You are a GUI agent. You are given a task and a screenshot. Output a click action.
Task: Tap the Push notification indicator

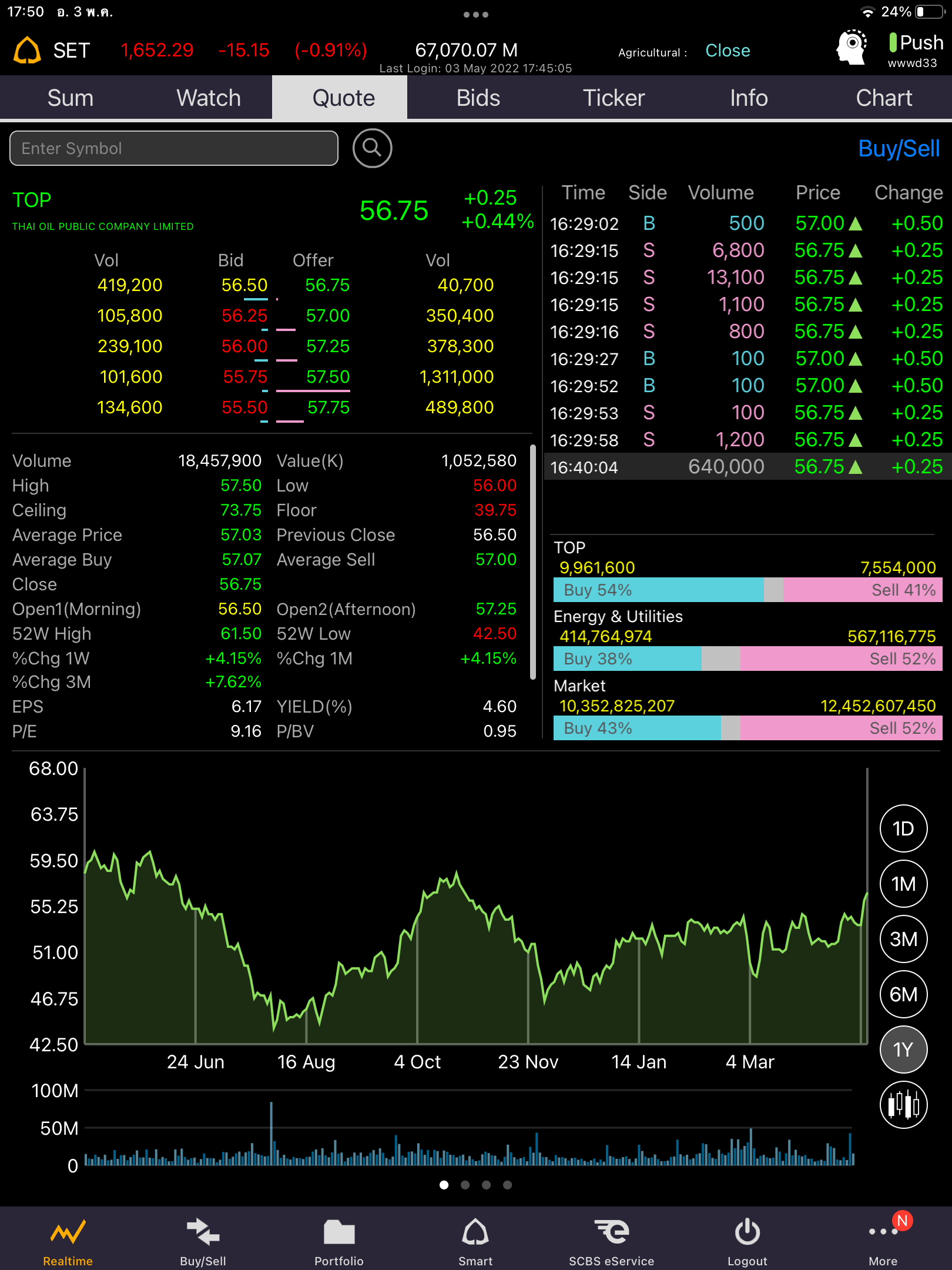click(x=916, y=42)
